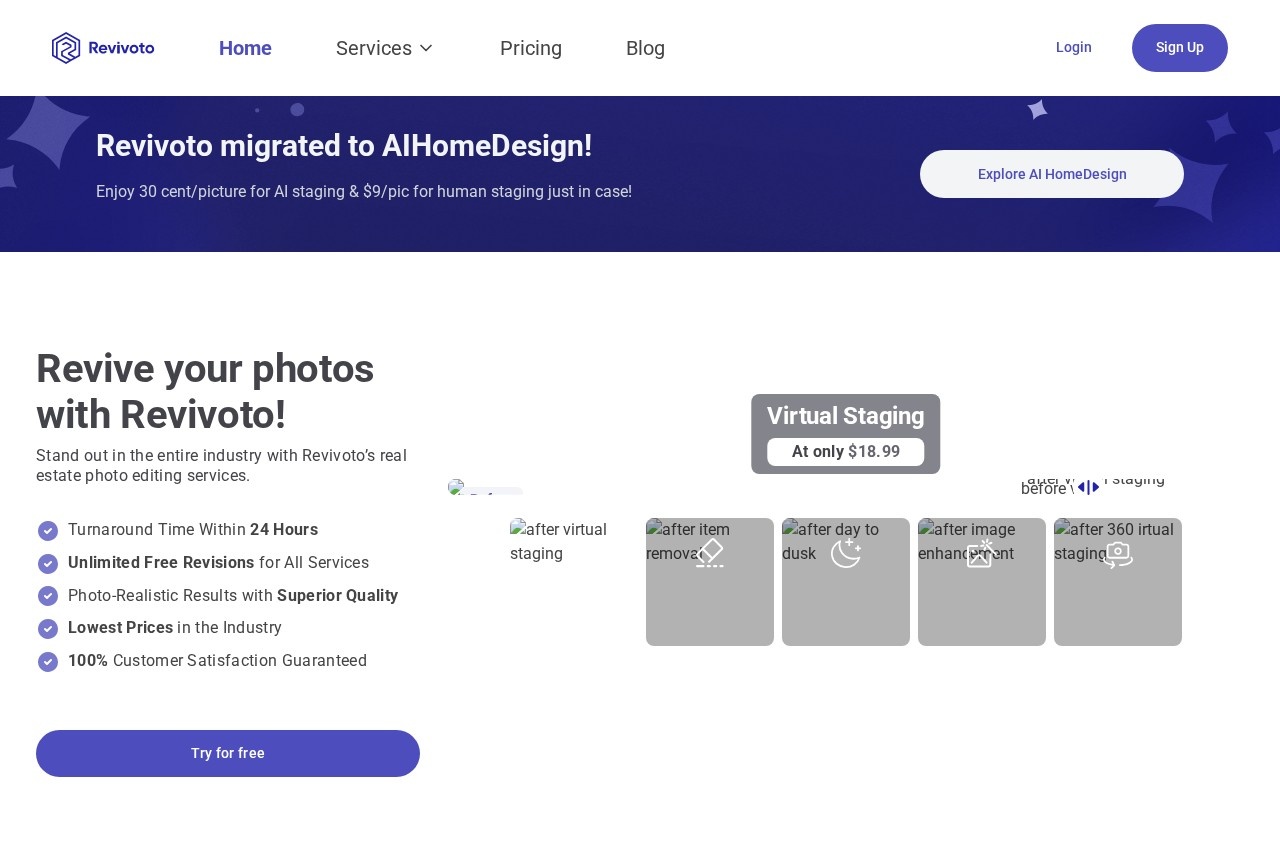Select the day to dusk moon icon
Screen dimensions: 1280x853
(846, 553)
